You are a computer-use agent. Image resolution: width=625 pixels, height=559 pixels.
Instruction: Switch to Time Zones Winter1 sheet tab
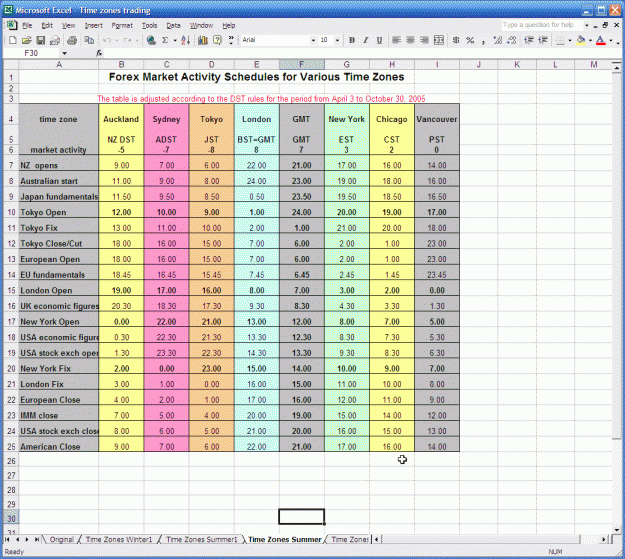[119, 539]
